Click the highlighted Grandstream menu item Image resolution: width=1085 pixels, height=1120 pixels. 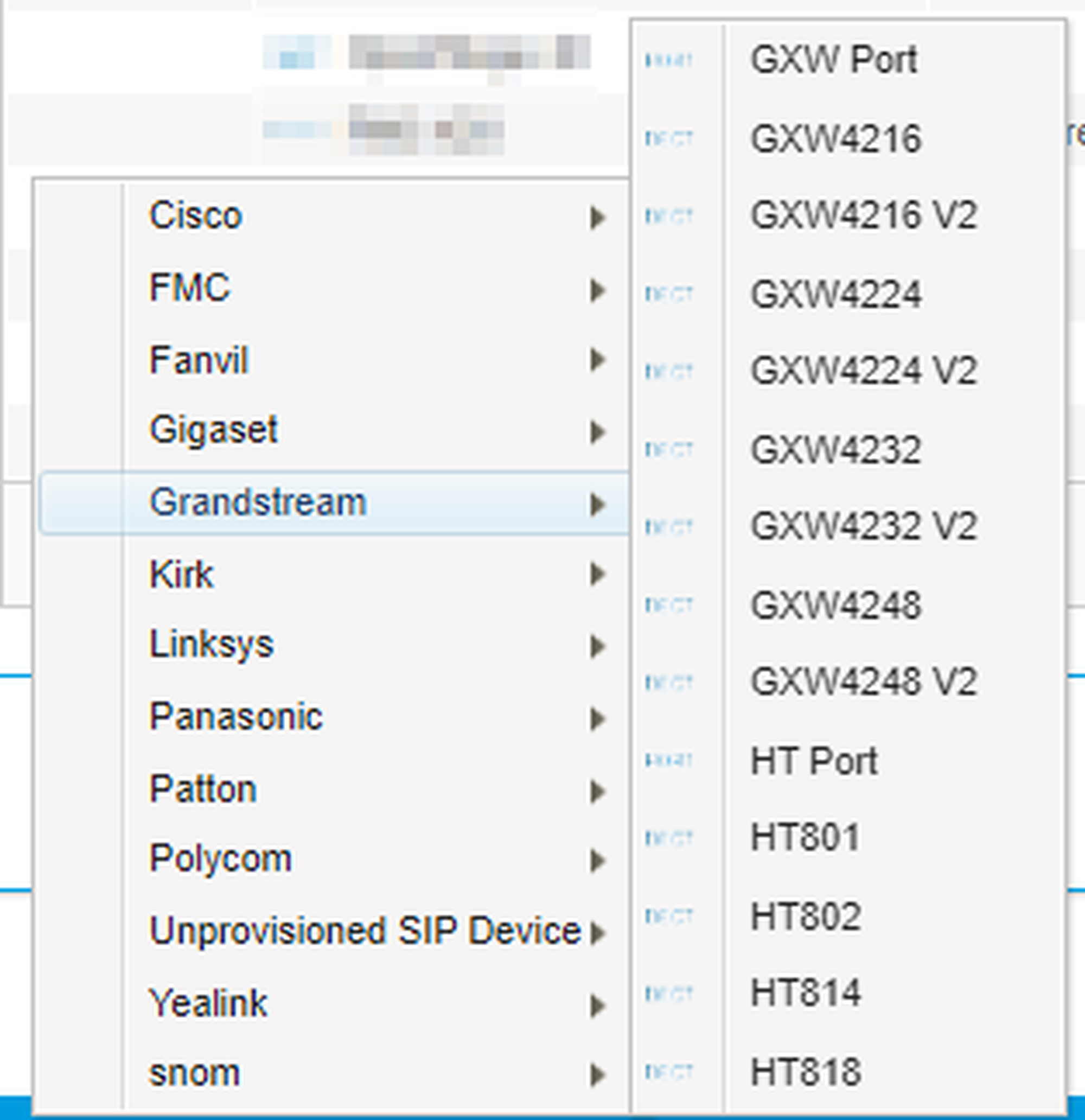(257, 503)
